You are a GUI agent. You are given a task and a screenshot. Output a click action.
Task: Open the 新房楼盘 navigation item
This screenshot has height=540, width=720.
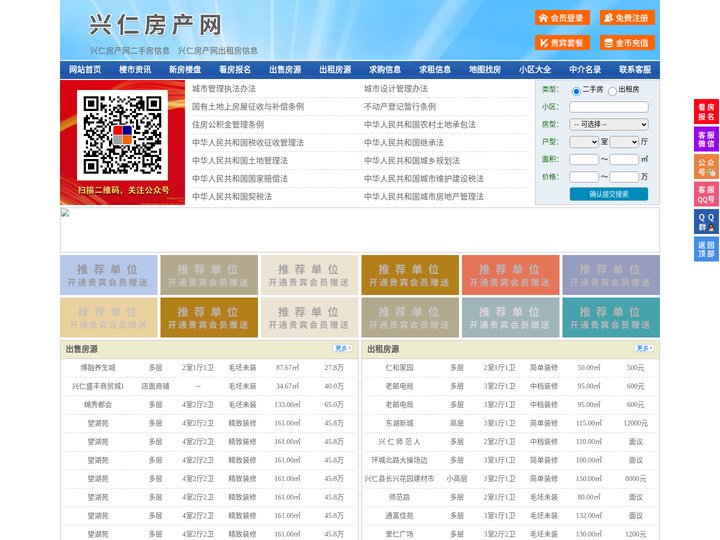185,69
